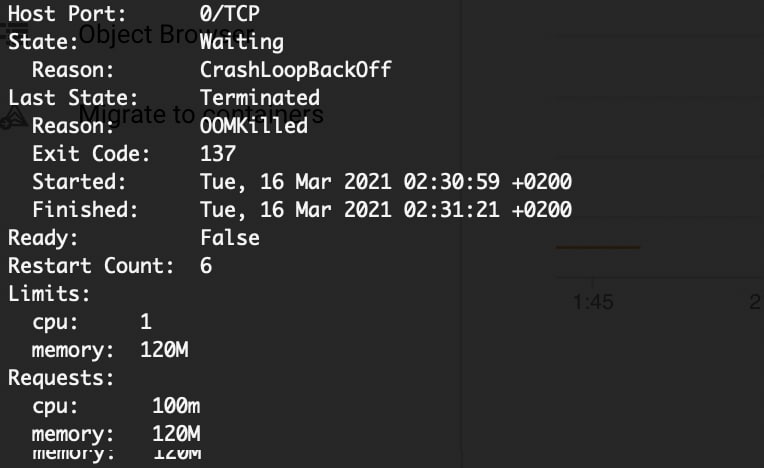The image size is (764, 468).
Task: Click the Waiting state value
Action: pyautogui.click(x=242, y=42)
